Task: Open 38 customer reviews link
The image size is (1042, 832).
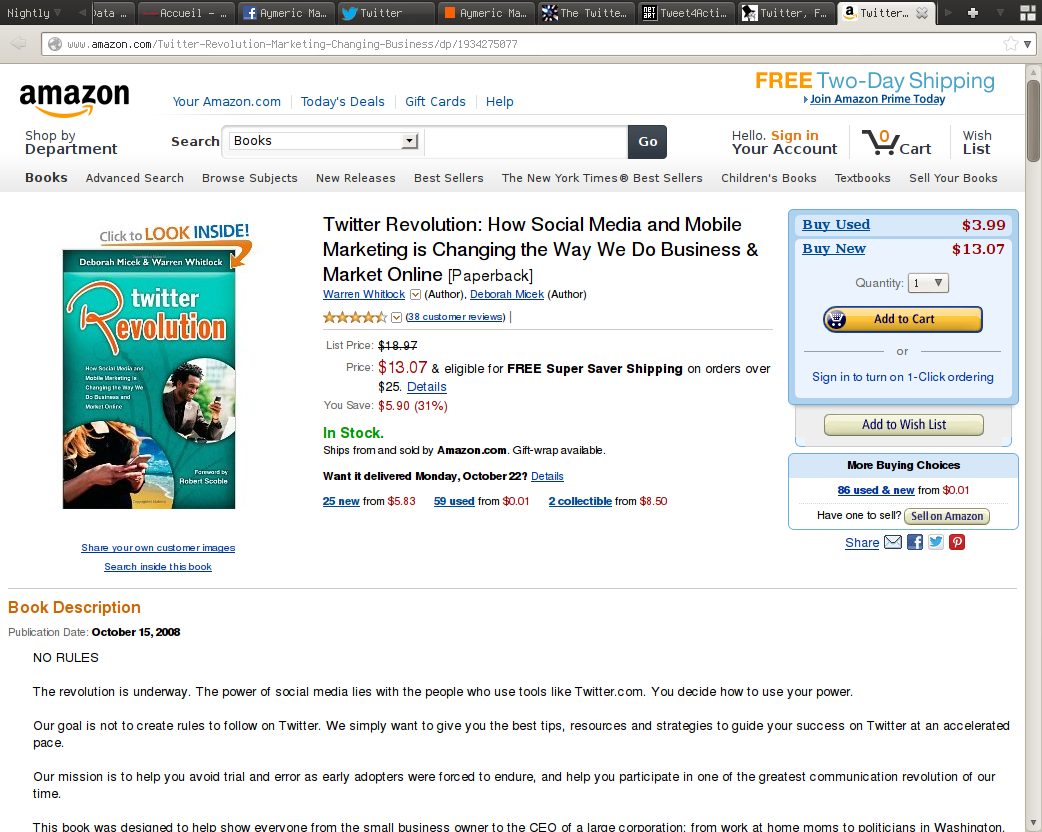Action: point(455,317)
